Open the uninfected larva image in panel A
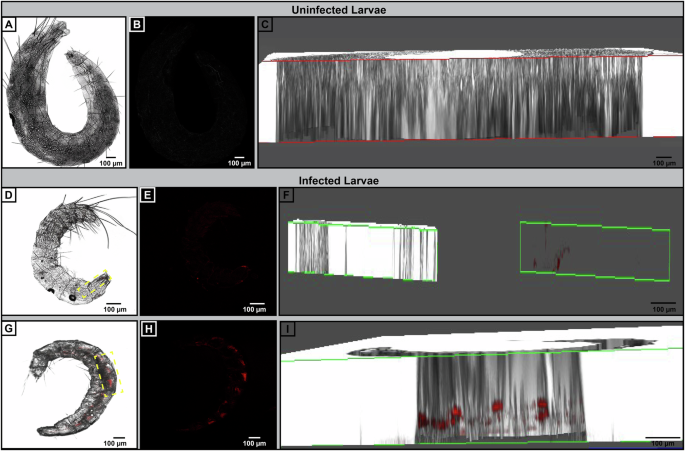The width and height of the screenshot is (685, 451). click(x=60, y=92)
